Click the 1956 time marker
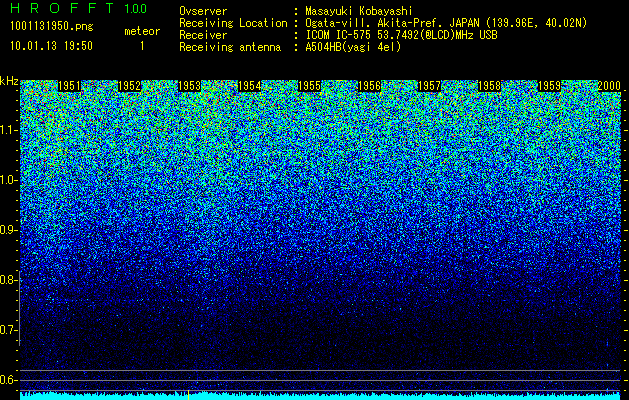 [x=369, y=86]
